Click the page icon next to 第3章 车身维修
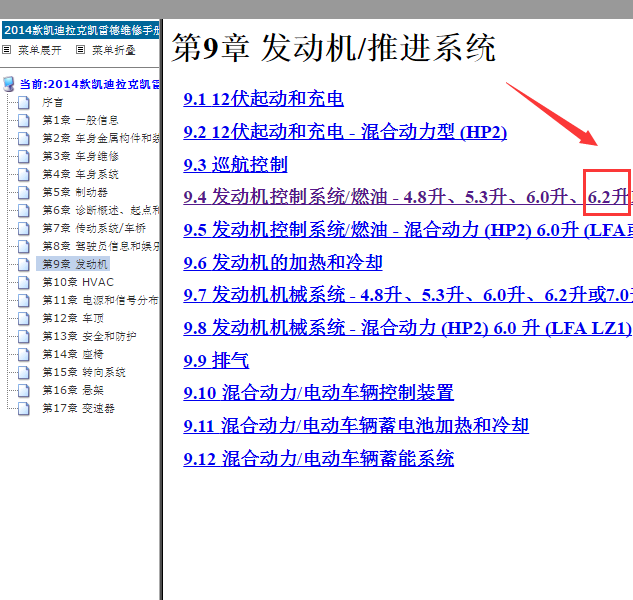 click(24, 156)
